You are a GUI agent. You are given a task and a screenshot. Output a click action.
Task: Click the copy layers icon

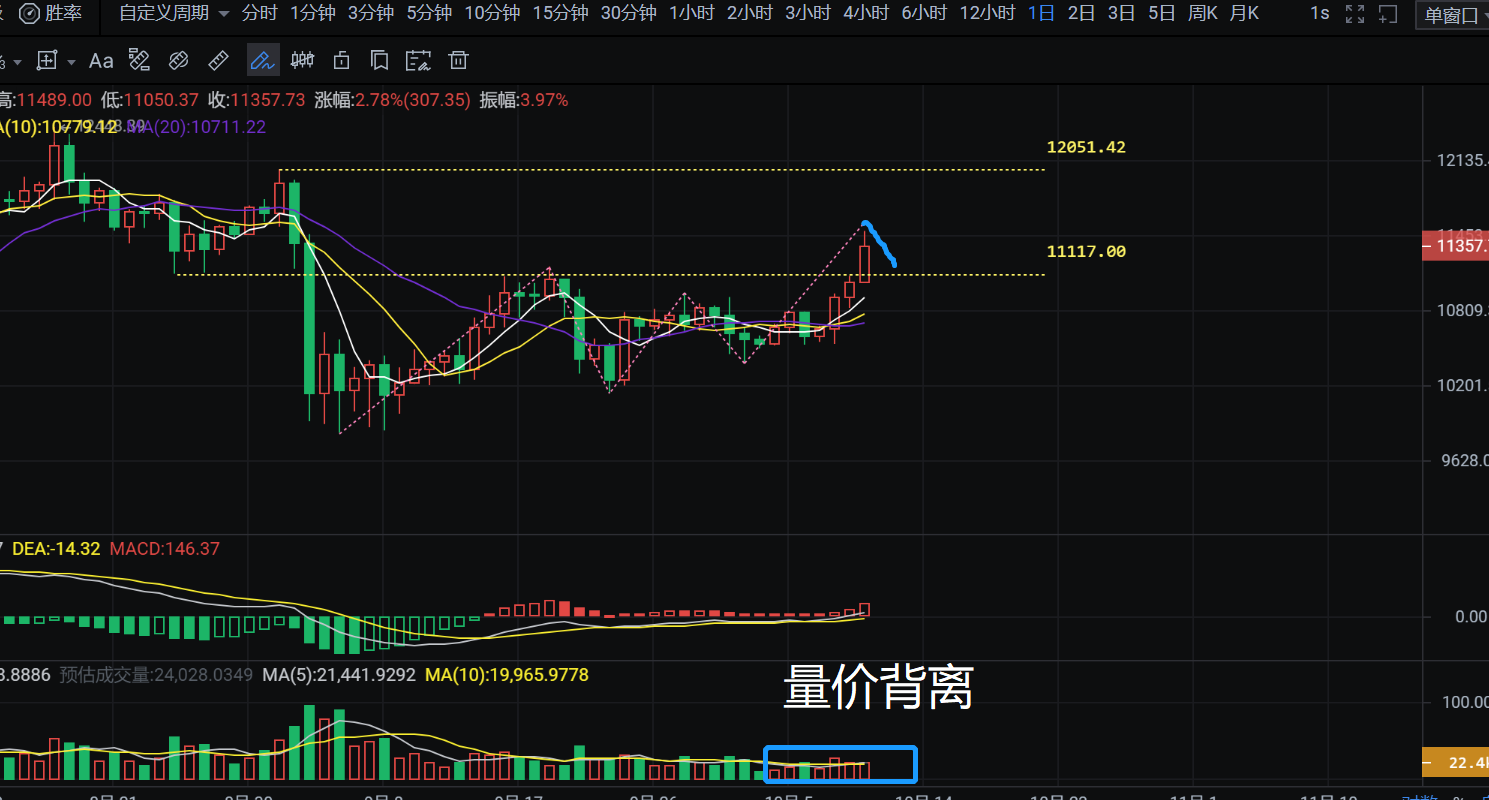point(379,61)
